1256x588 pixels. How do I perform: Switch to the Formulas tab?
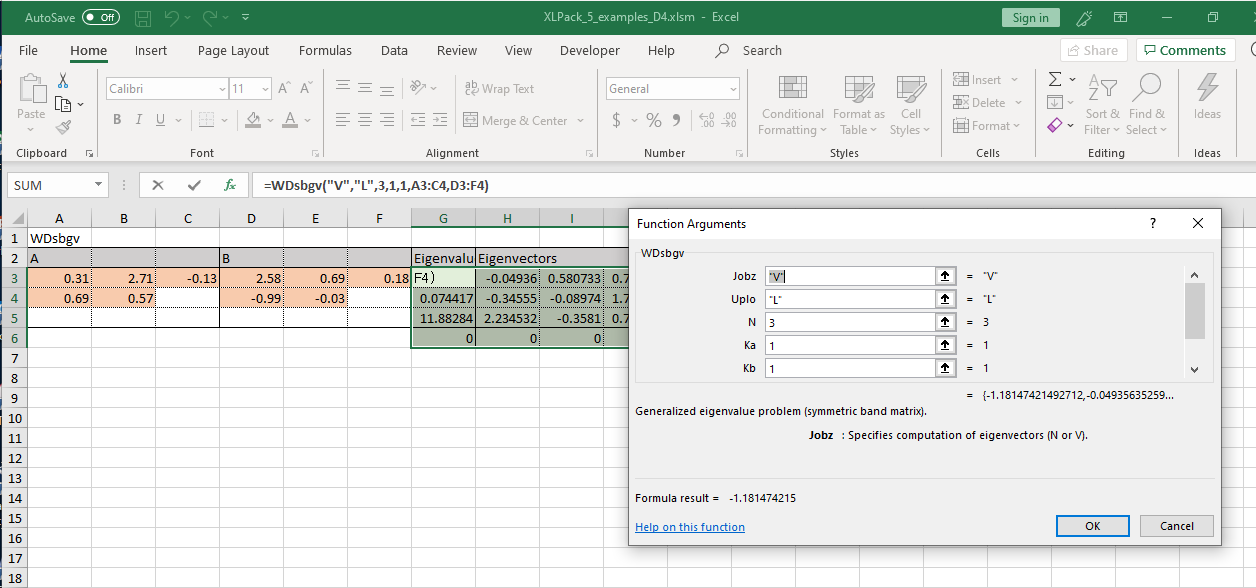(325, 50)
